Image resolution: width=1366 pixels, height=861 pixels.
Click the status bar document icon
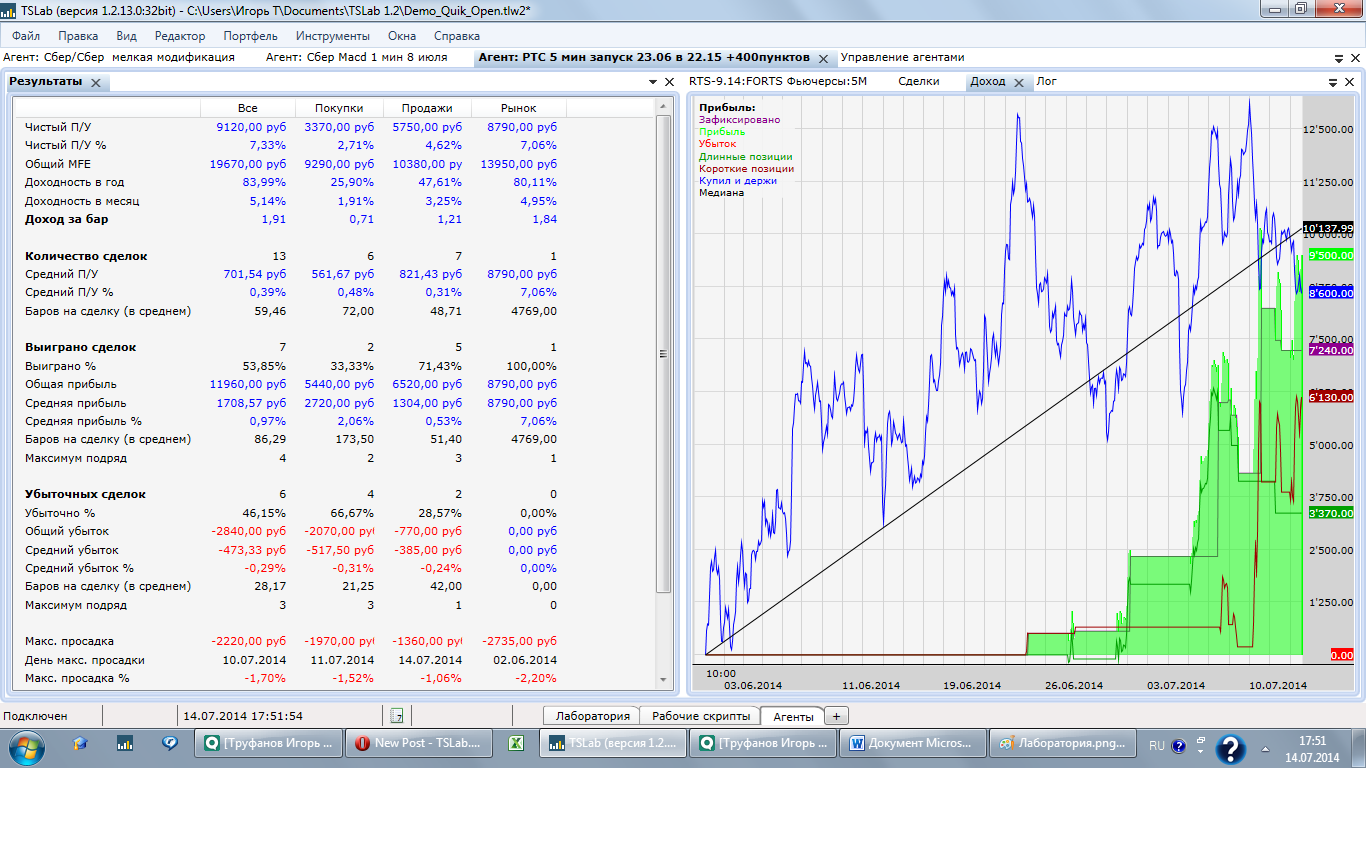pos(397,716)
